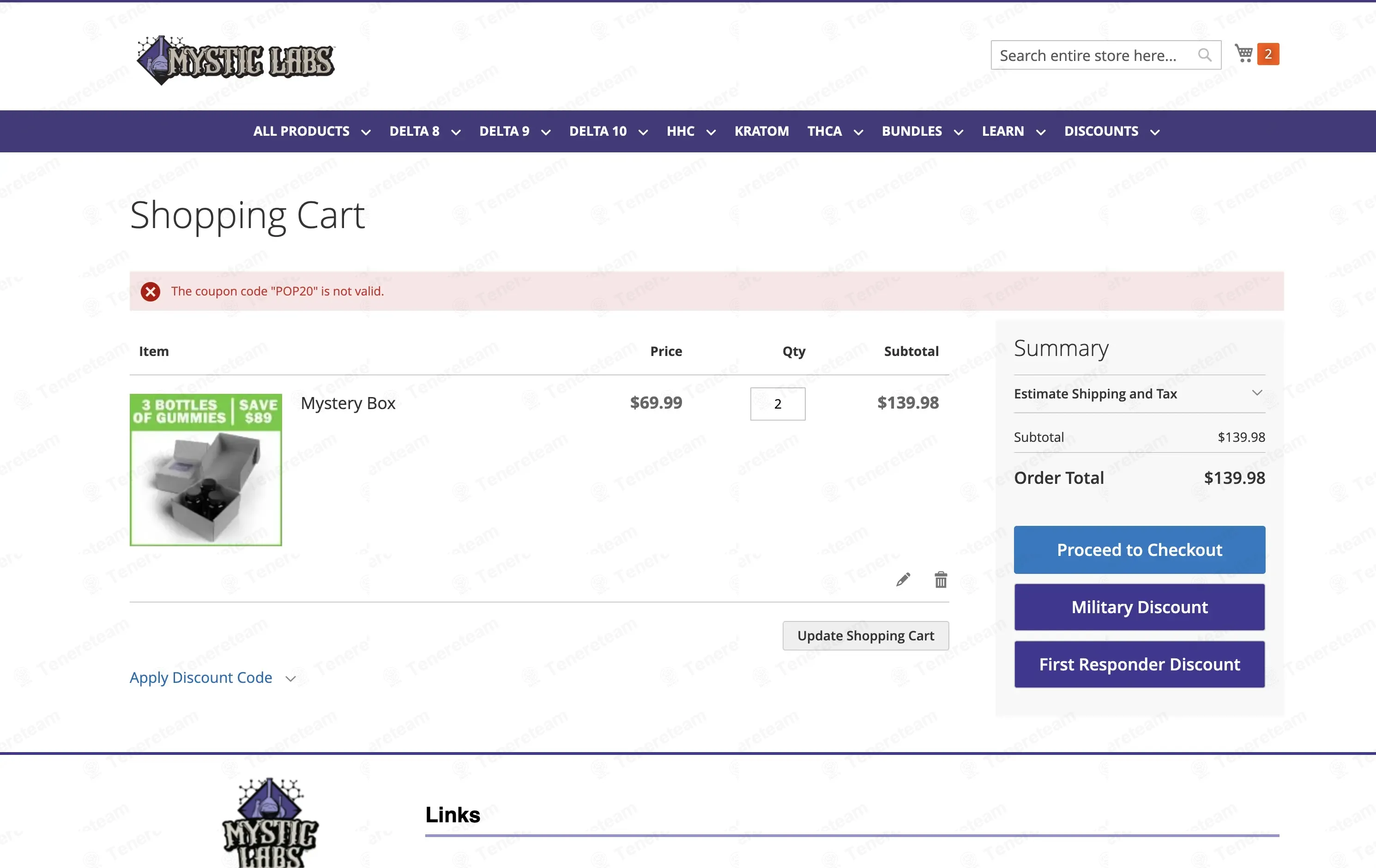Click the Military Discount button
Screen dimensions: 1376x868
[x=1140, y=607]
